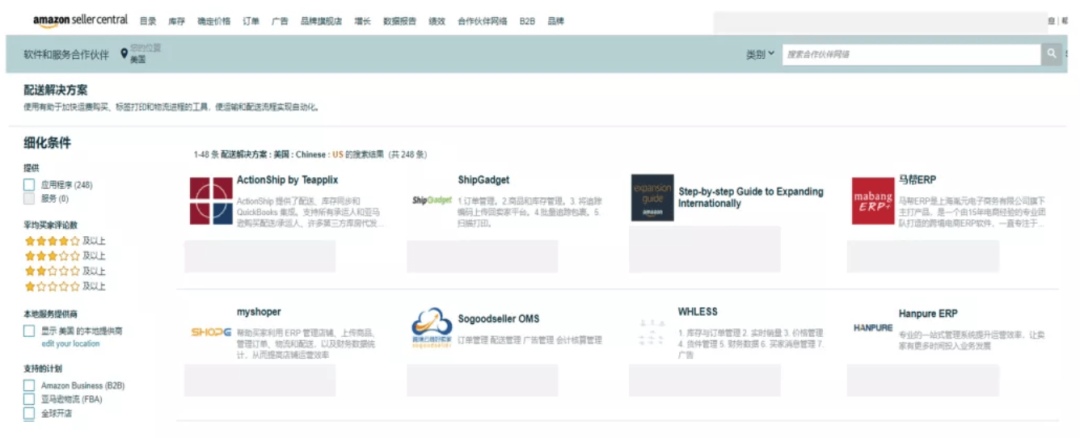Focus the 搜索合作伙伴网络 search field
This screenshot has height=438, width=1080.
[911, 54]
